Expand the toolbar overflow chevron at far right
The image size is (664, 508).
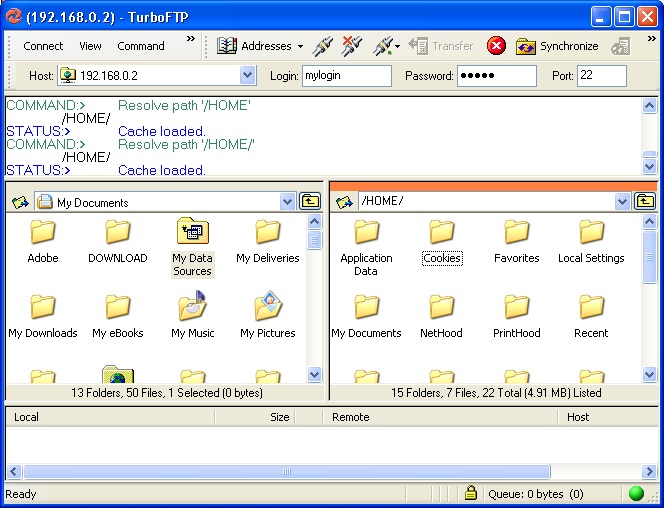(652, 39)
